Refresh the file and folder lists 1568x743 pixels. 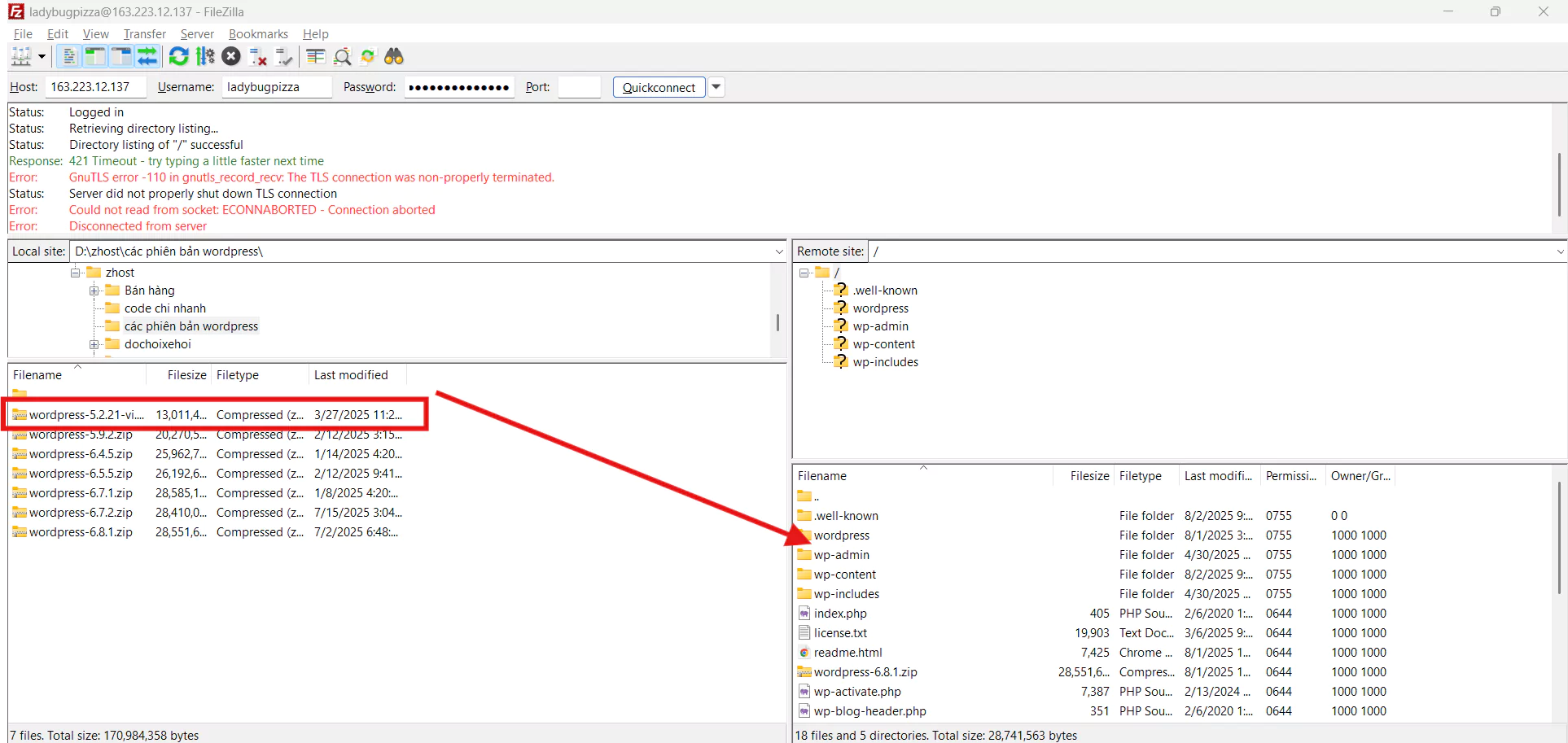pos(179,56)
